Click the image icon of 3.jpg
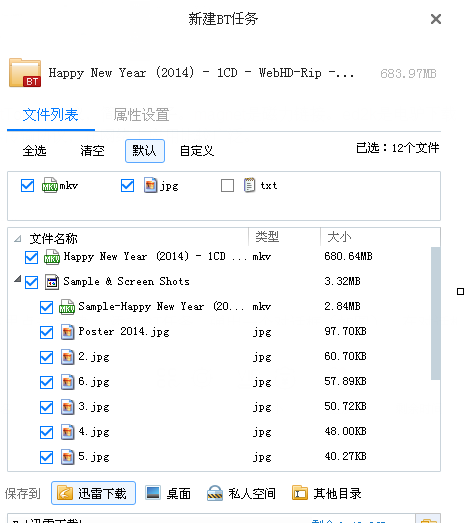Screen dimensions: 476x523 pyautogui.click(x=67, y=407)
